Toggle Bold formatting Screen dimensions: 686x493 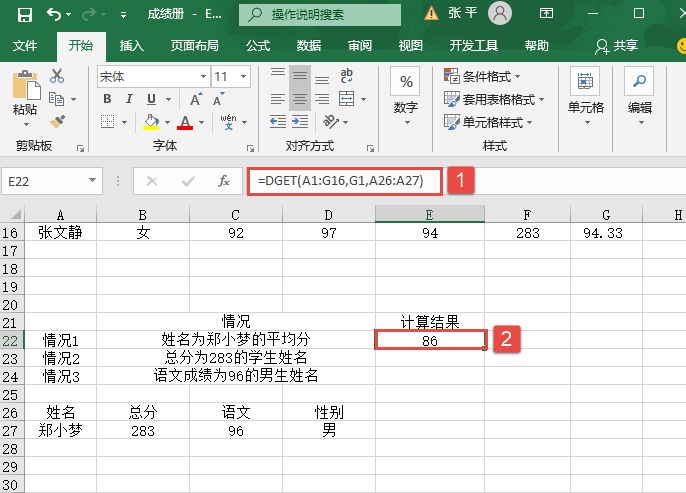(108, 99)
